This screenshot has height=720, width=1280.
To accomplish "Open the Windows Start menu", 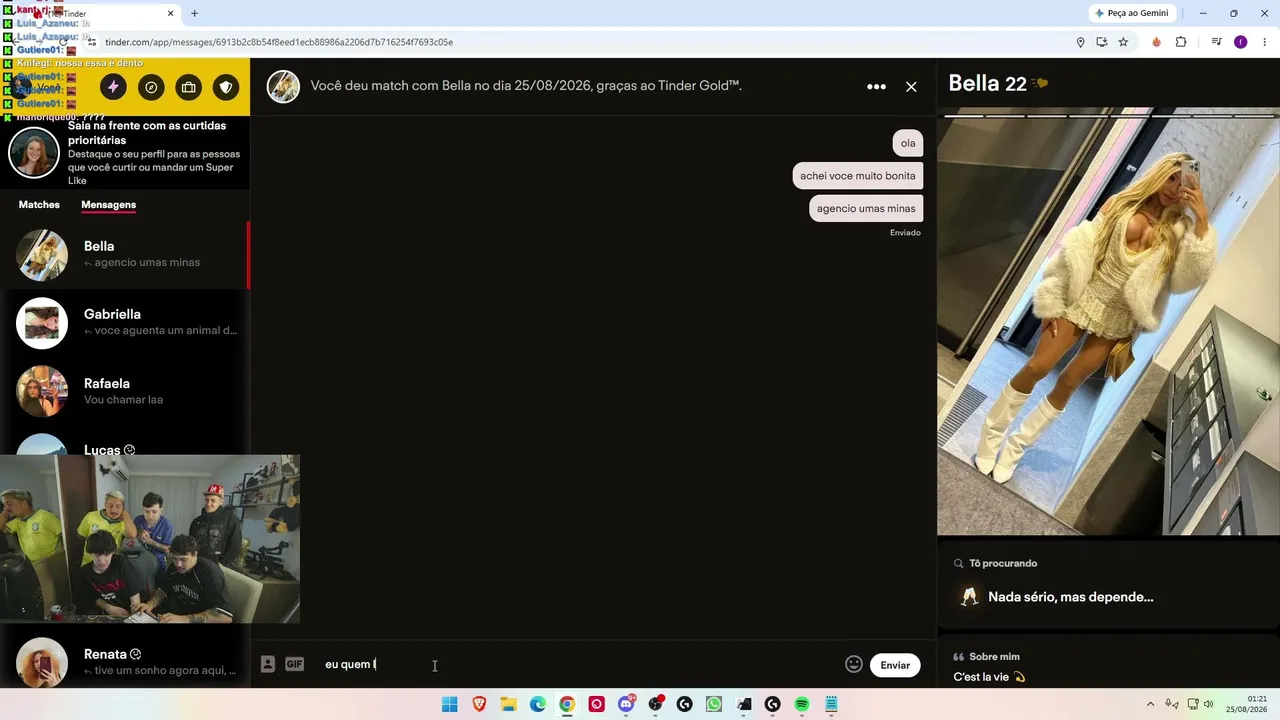I will point(449,704).
